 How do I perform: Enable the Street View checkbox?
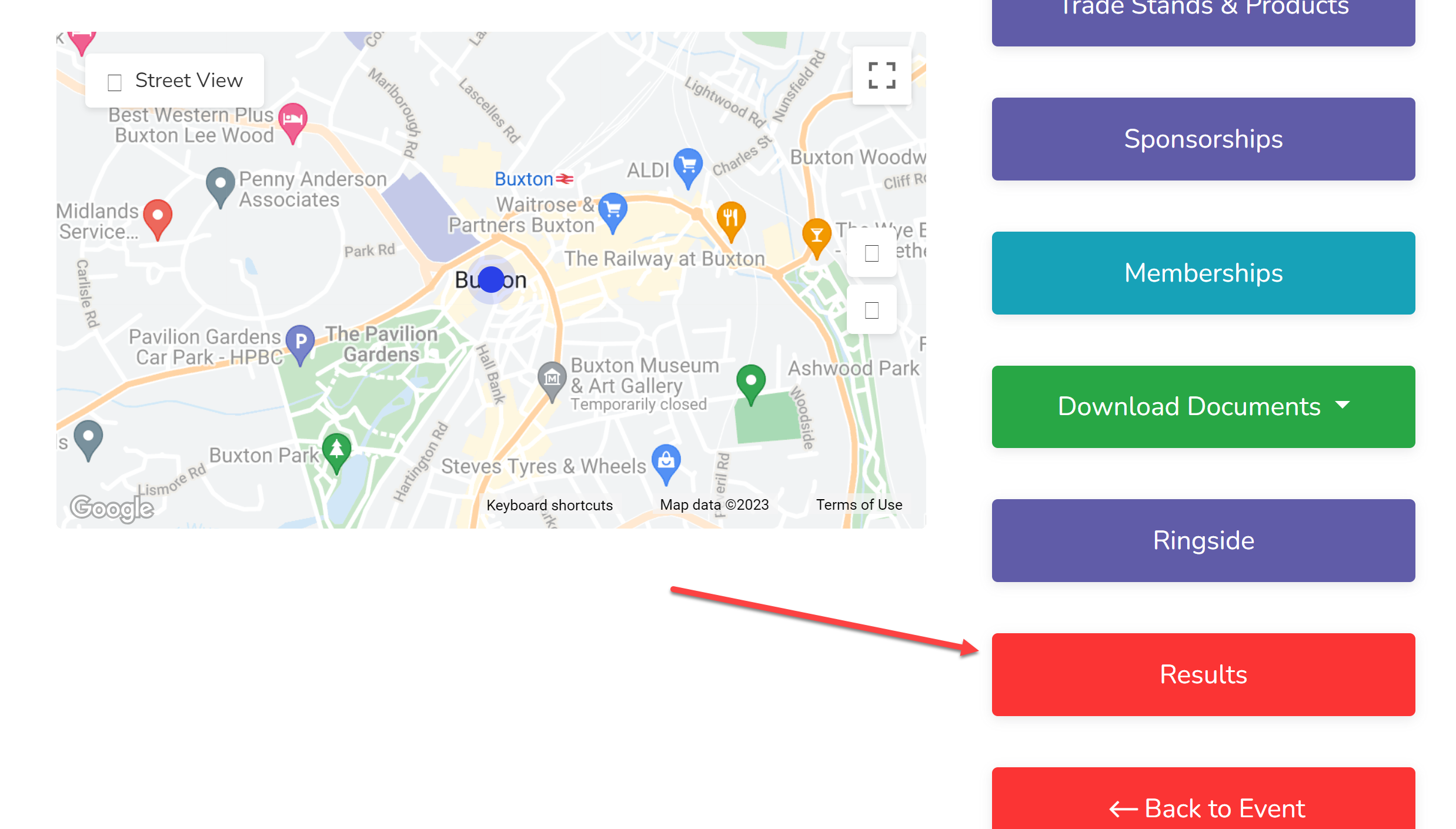coord(115,82)
